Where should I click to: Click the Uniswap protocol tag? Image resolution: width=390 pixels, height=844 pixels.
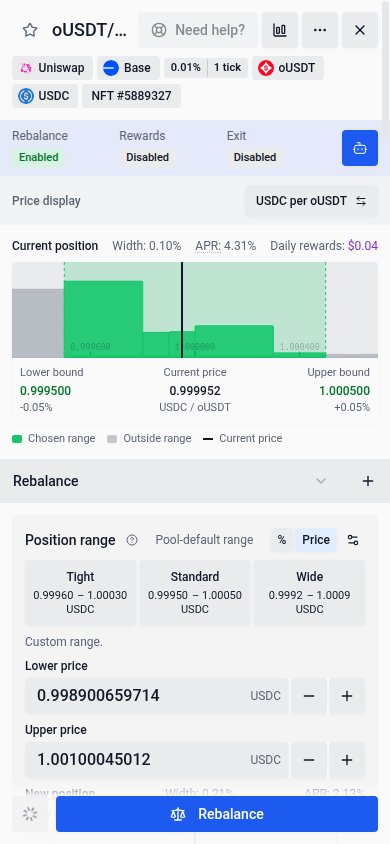[x=52, y=68]
